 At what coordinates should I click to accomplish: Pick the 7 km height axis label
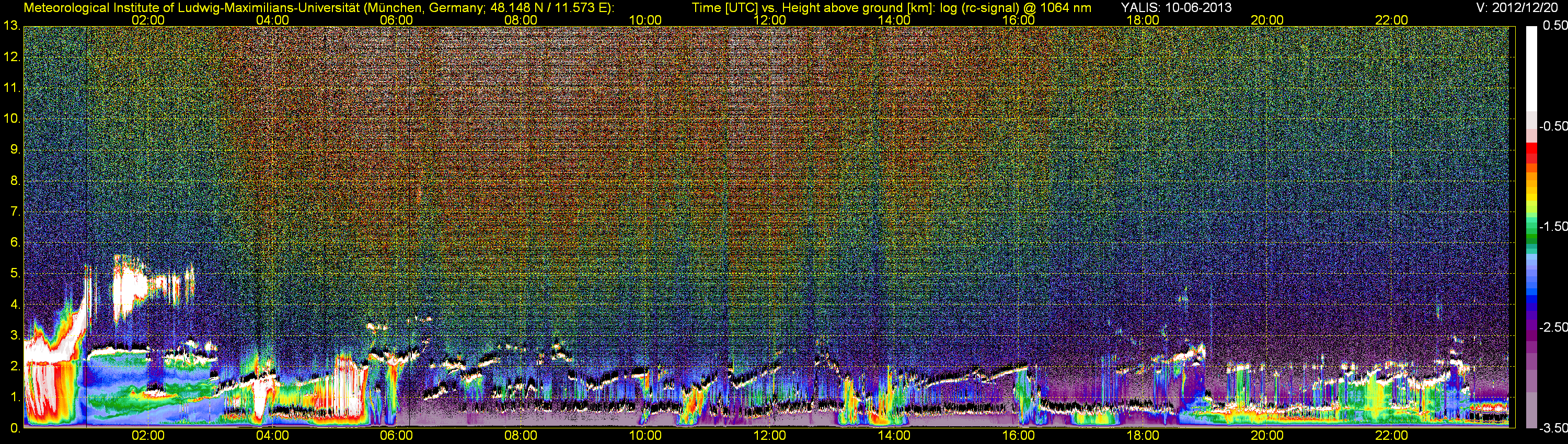click(15, 212)
